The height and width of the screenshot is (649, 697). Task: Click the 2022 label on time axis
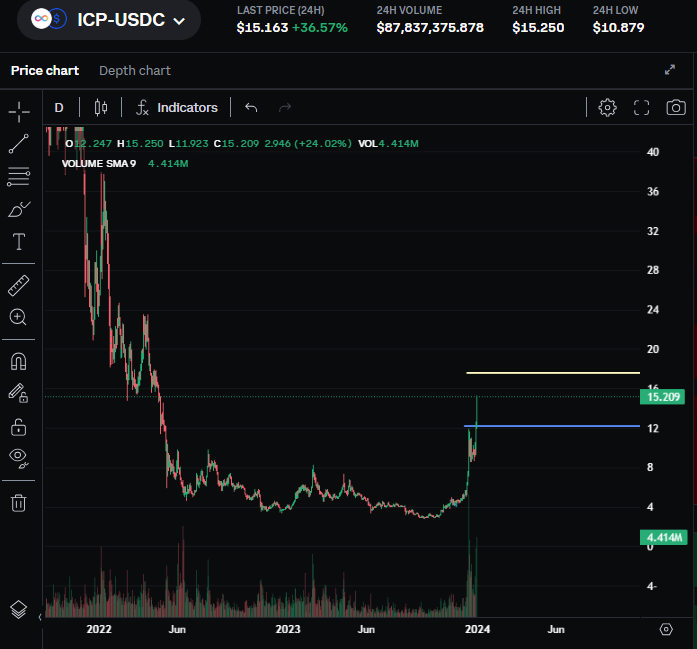(x=99, y=629)
